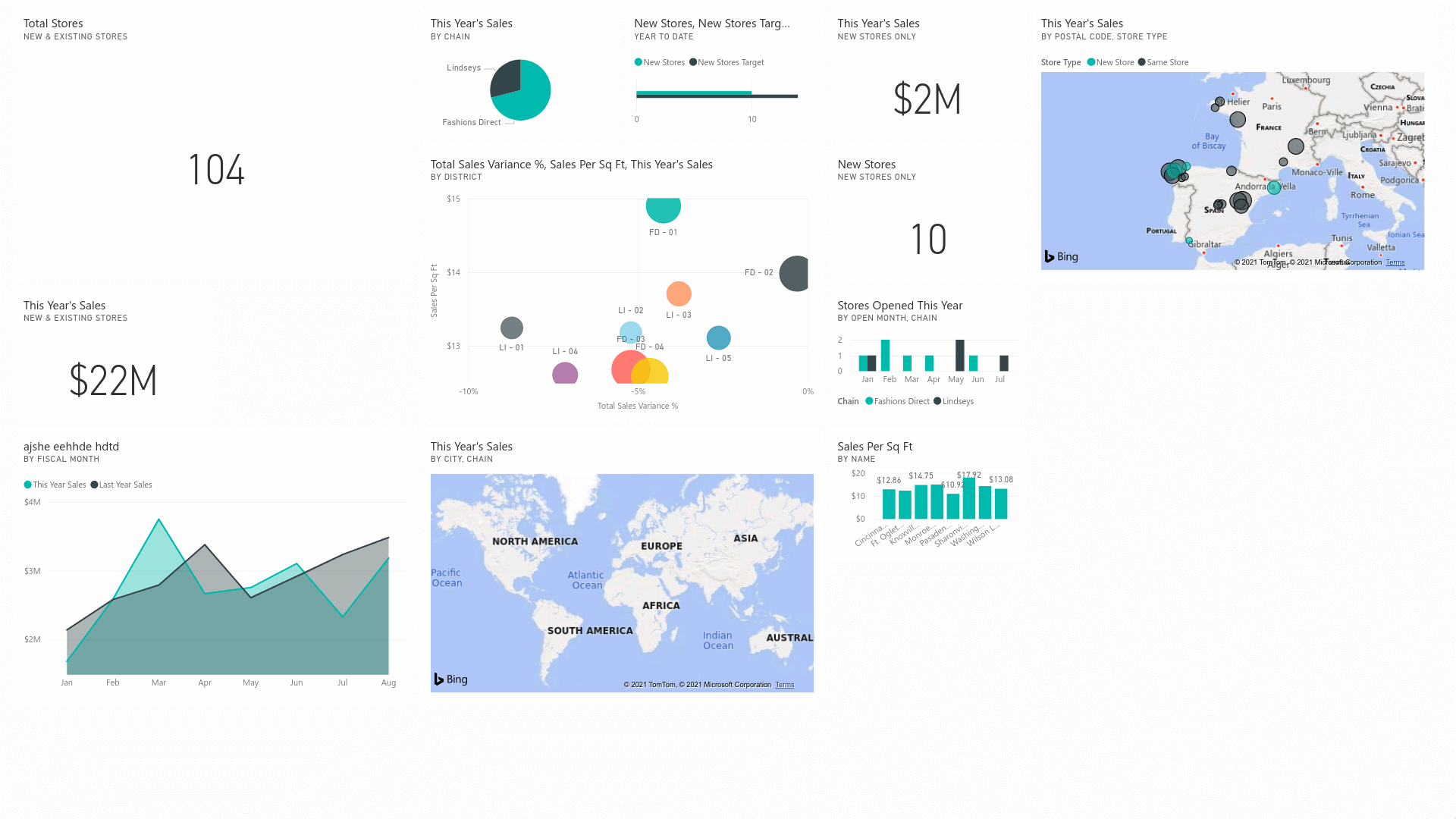This screenshot has width=1456, height=819.
Task: Toggle the New Stores Target legend item
Action: (726, 62)
